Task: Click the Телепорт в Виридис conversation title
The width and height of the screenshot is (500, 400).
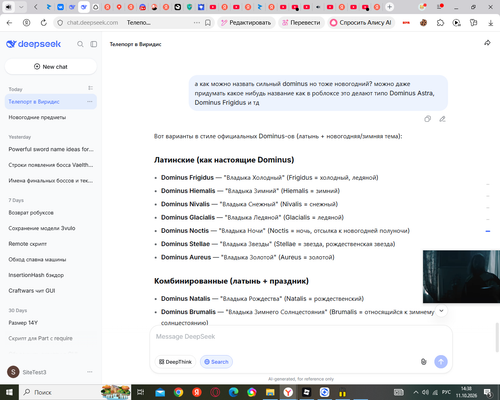Action: pos(135,44)
